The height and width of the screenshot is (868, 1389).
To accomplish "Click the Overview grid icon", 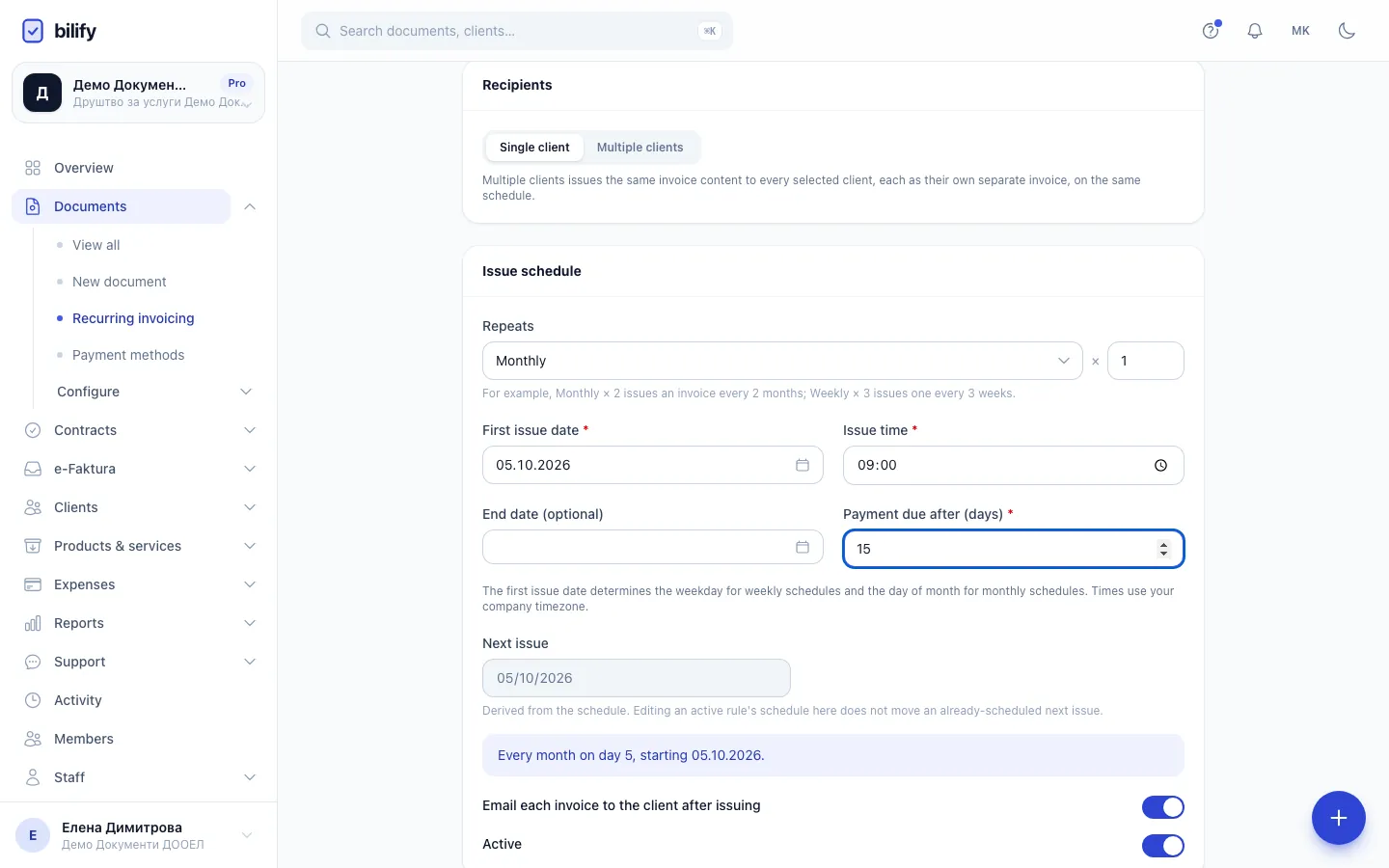I will click(x=33, y=168).
